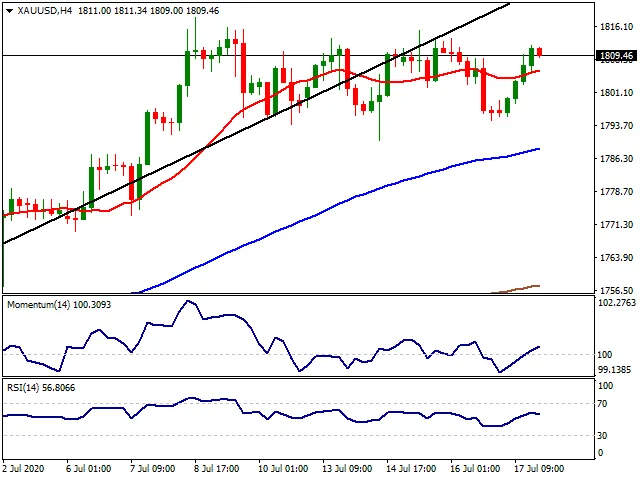Select the RSI 70 level label

coord(602,404)
